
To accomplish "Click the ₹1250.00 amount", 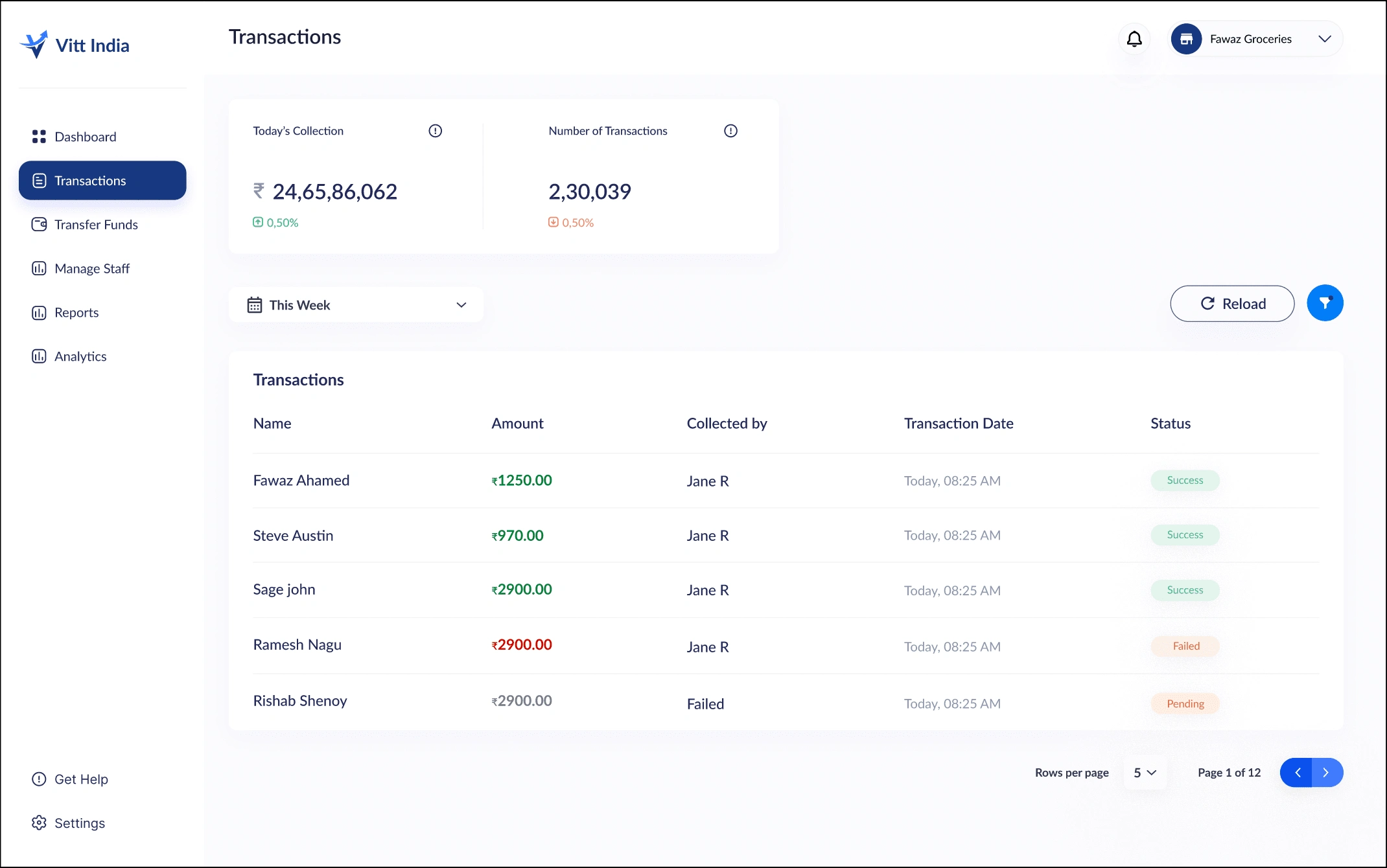I will 522,480.
